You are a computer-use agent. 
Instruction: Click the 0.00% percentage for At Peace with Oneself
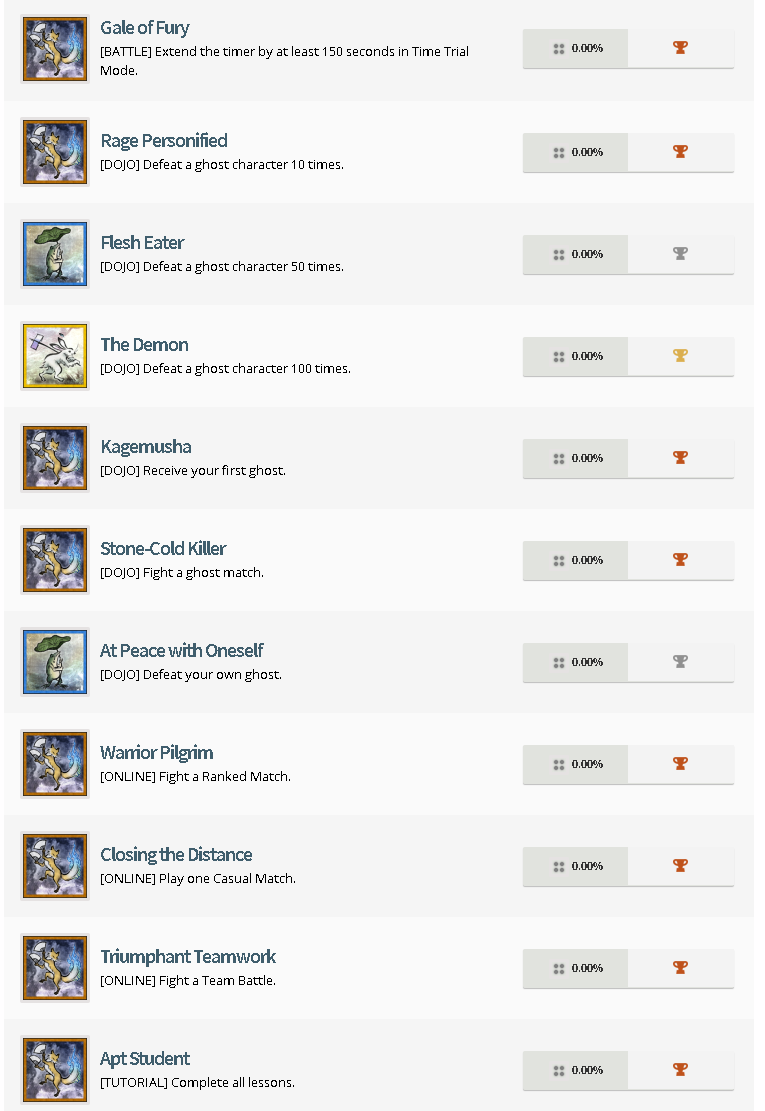[574, 662]
